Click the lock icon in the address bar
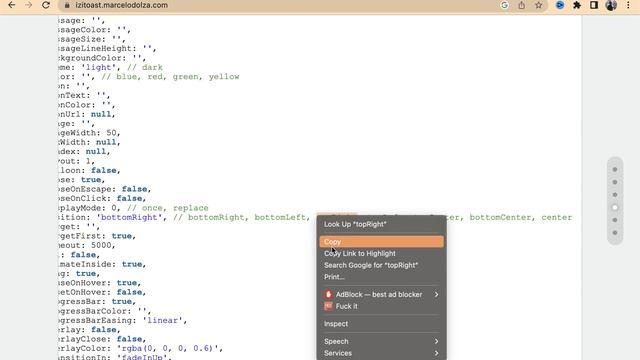The width and height of the screenshot is (640, 360). [67, 5]
